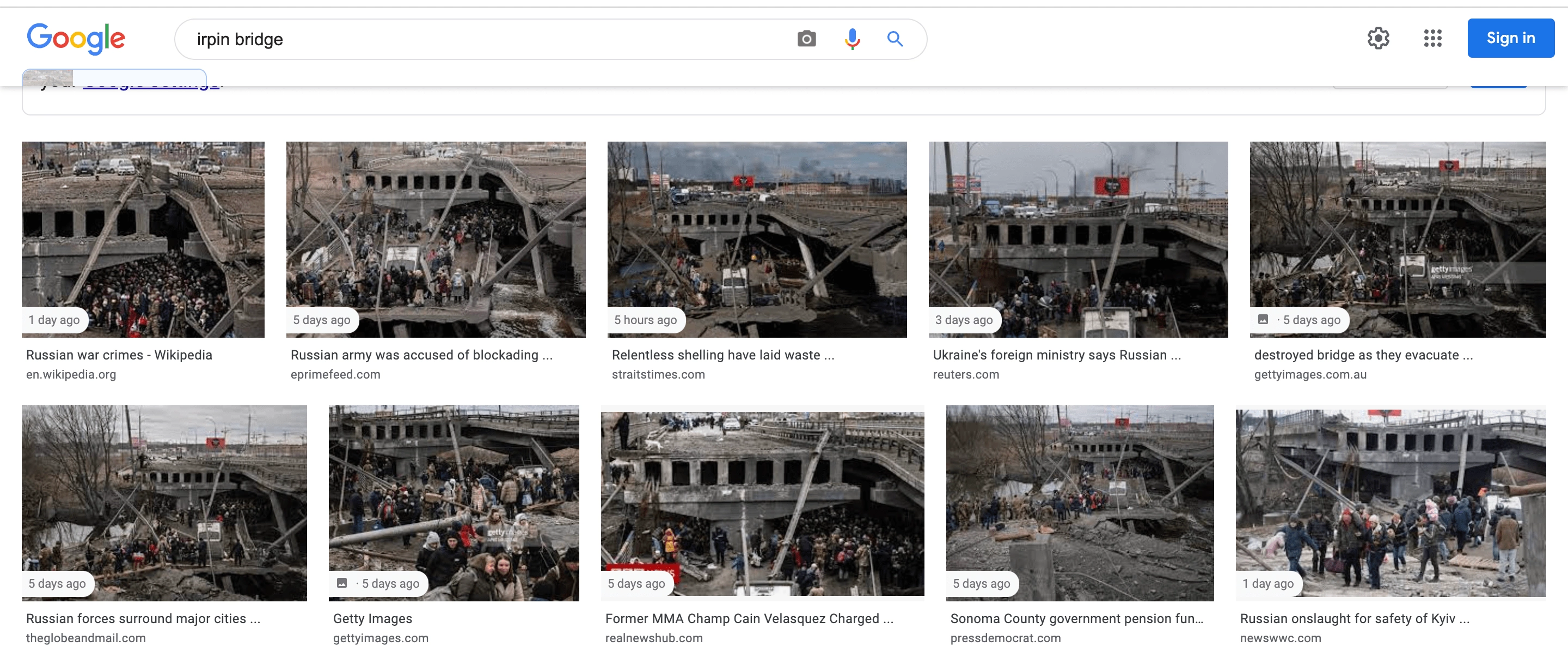Image resolution: width=1568 pixels, height=658 pixels.
Task: Open the Google apps grid
Action: point(1433,38)
